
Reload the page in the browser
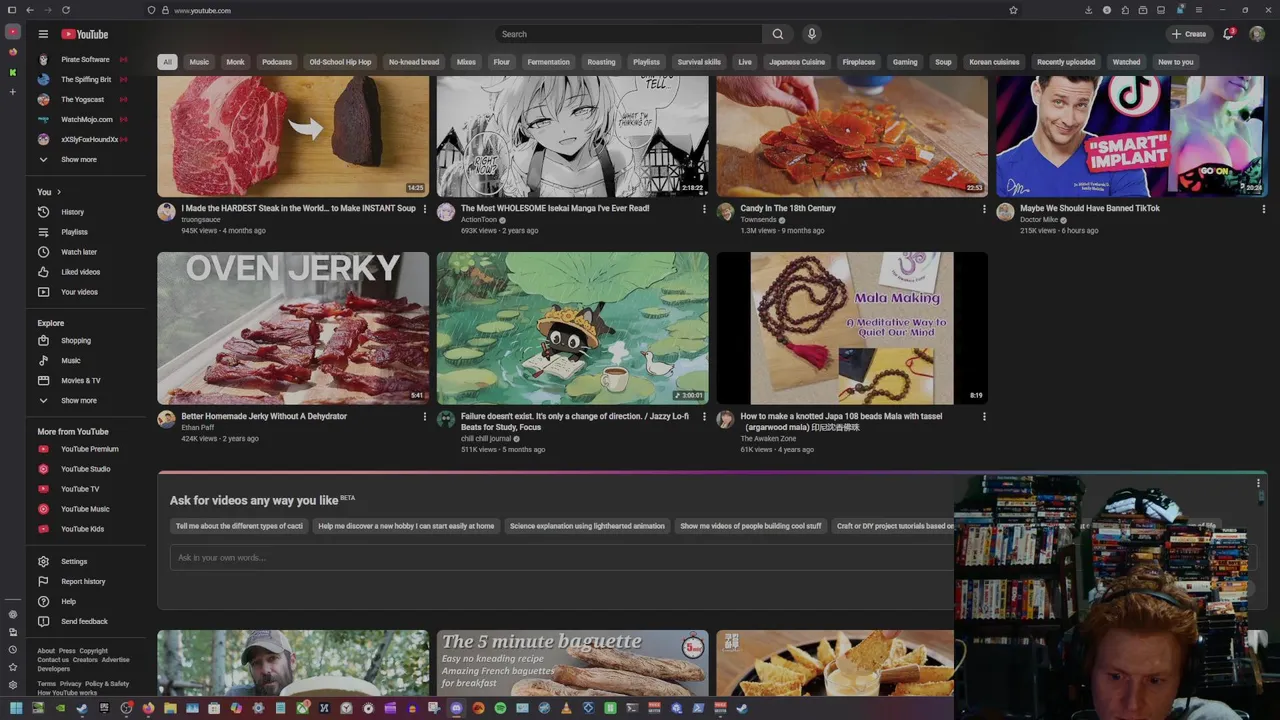[65, 10]
